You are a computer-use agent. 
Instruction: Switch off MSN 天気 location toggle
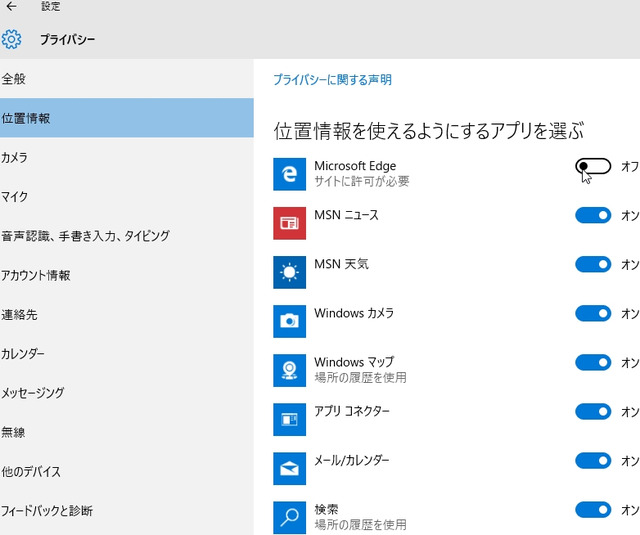pyautogui.click(x=593, y=264)
